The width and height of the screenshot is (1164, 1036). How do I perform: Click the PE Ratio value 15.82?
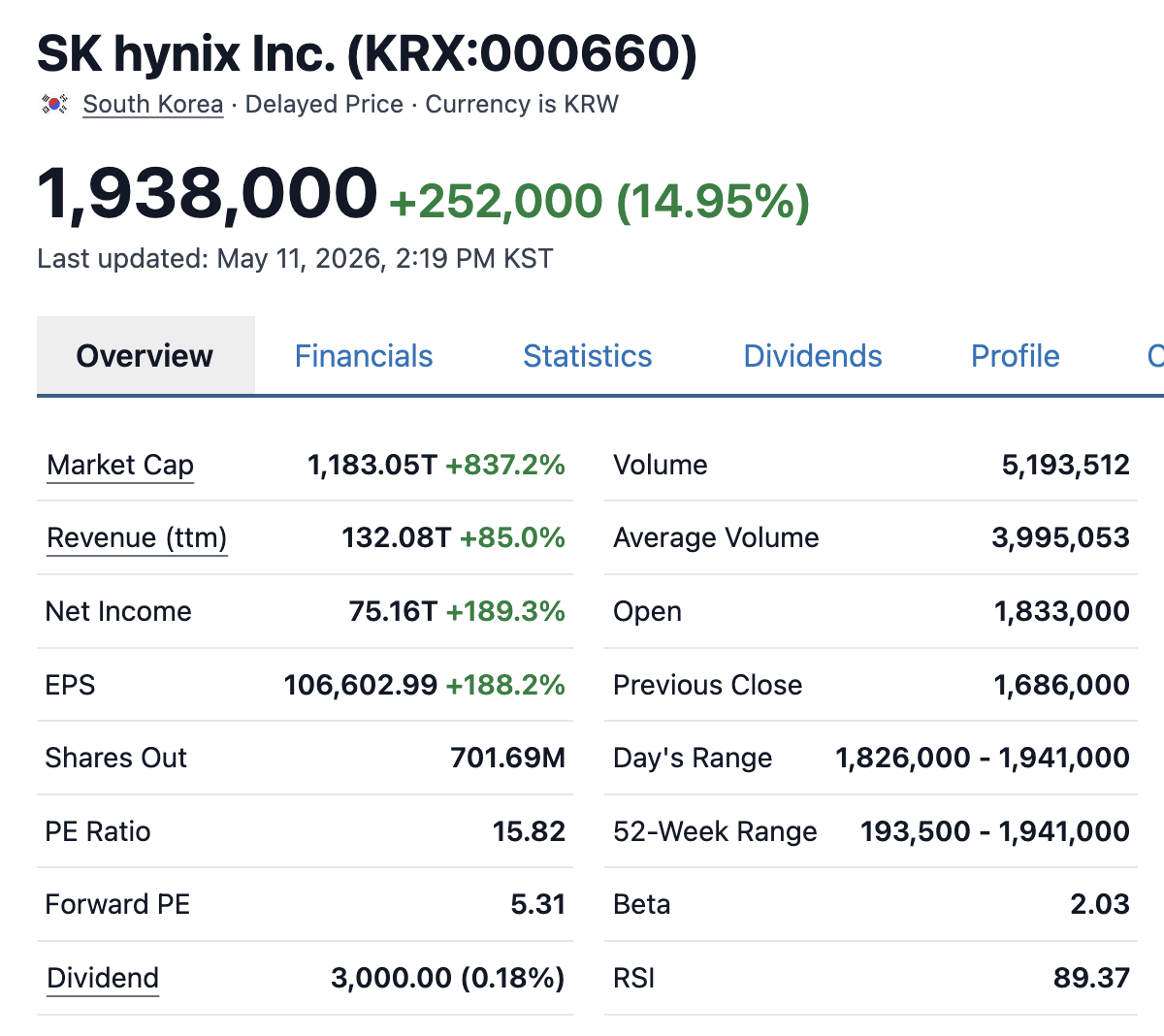(x=529, y=831)
